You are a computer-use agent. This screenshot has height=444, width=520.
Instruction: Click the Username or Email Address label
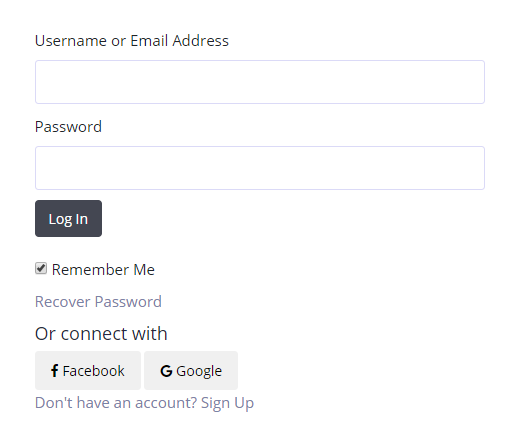coord(132,41)
